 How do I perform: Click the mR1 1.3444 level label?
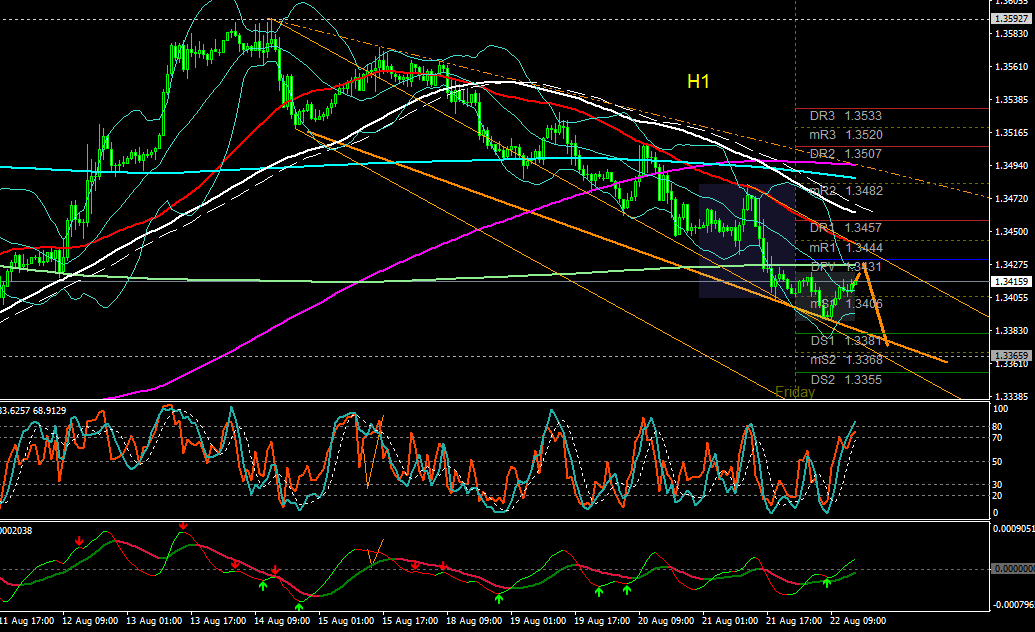tap(846, 248)
